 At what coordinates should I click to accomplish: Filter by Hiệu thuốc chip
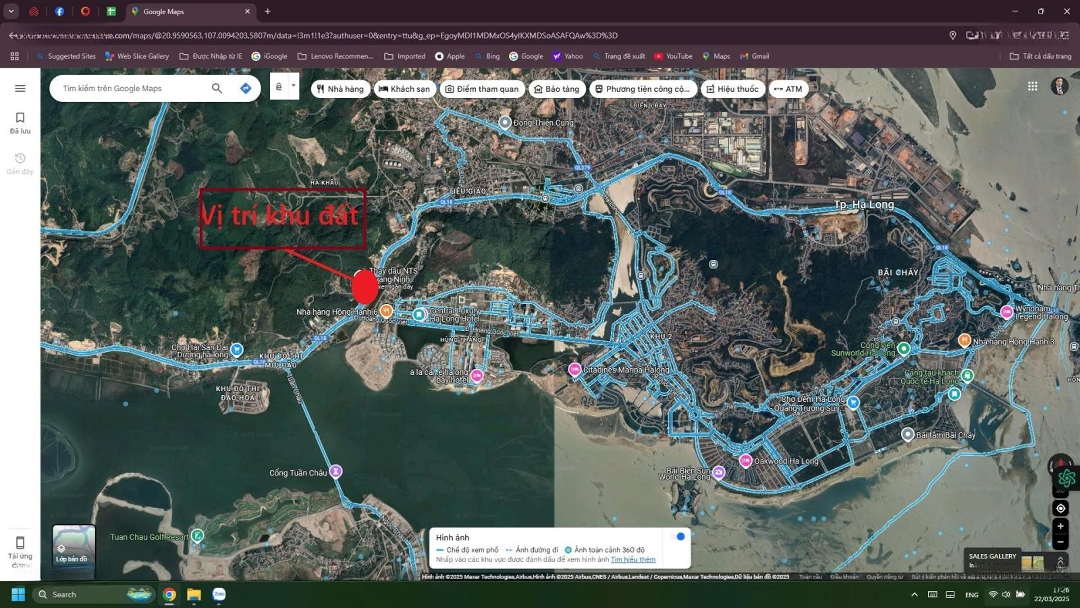(732, 89)
